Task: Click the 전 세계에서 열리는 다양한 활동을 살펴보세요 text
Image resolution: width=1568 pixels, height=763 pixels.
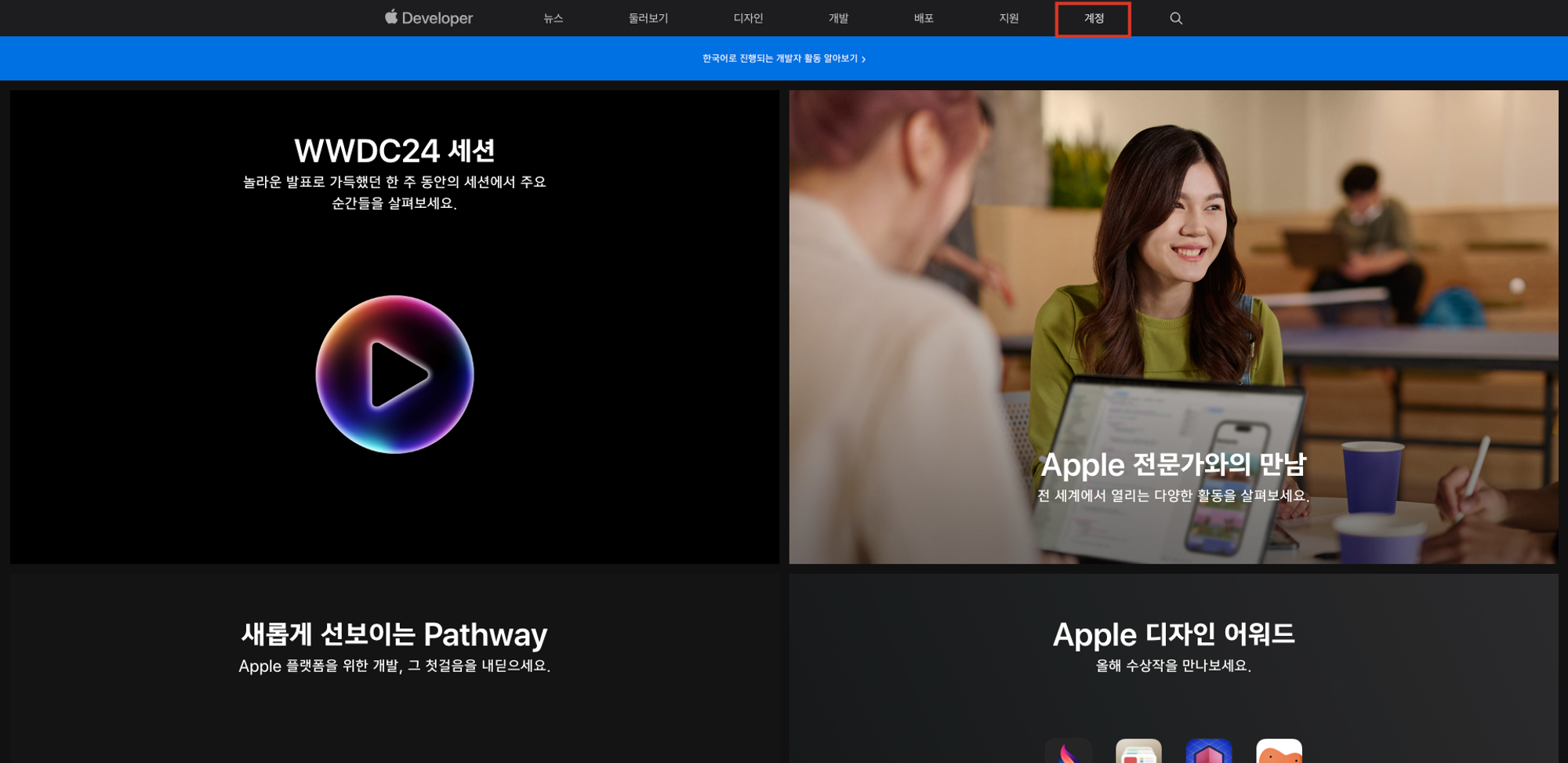Action: tap(1173, 496)
